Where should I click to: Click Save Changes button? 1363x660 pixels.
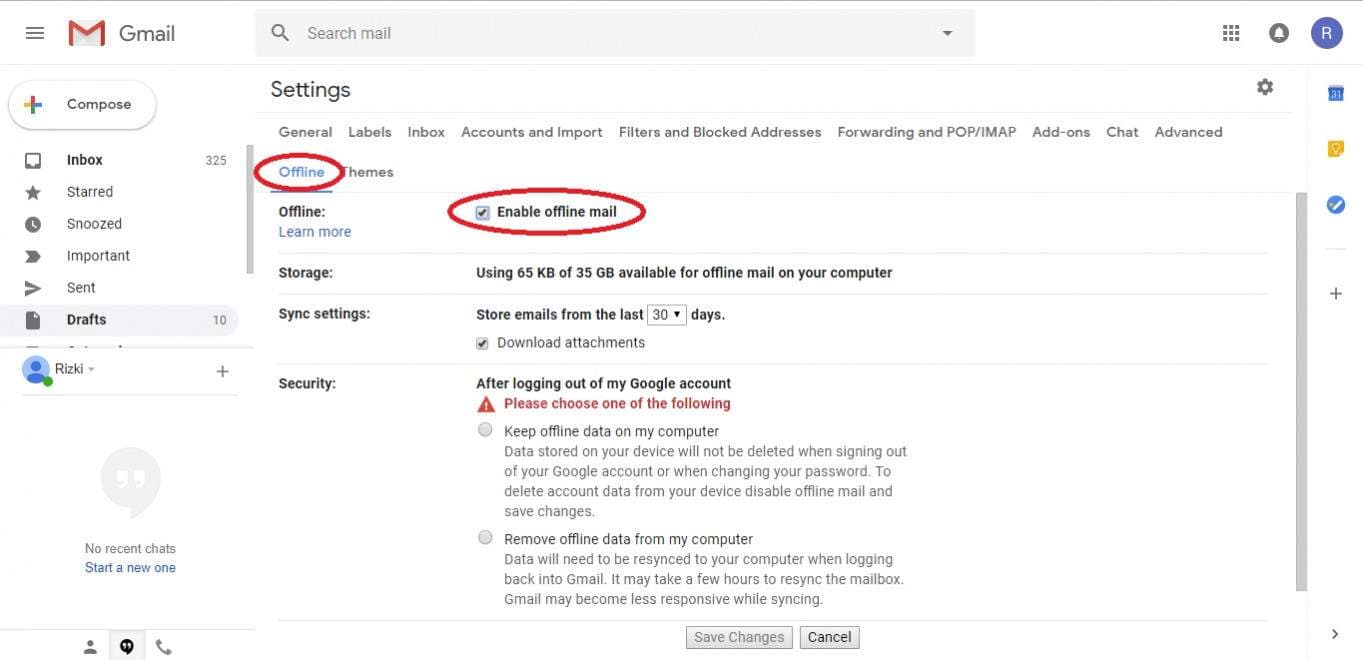point(739,638)
